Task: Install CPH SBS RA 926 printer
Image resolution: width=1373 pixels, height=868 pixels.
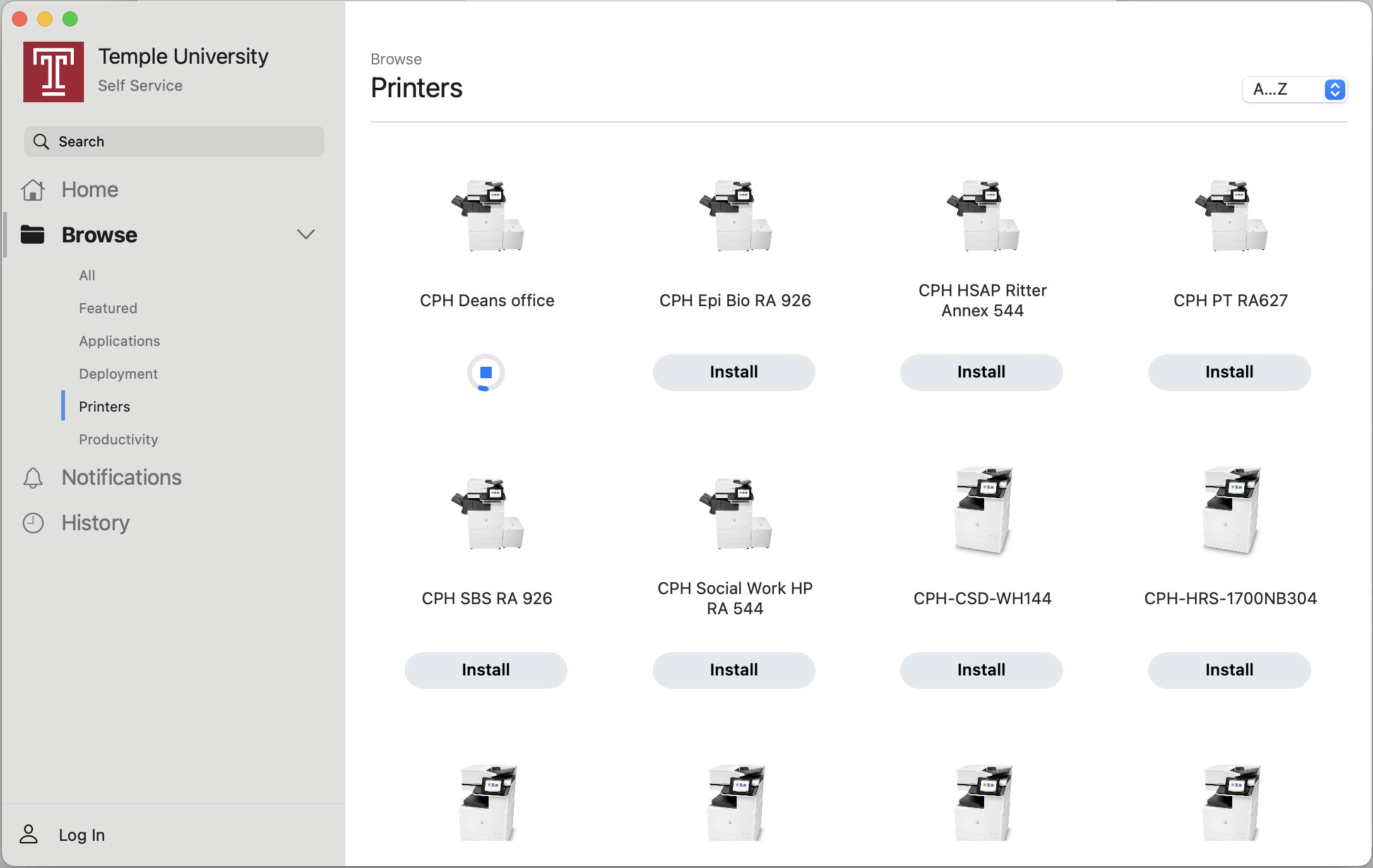Action: coord(485,670)
